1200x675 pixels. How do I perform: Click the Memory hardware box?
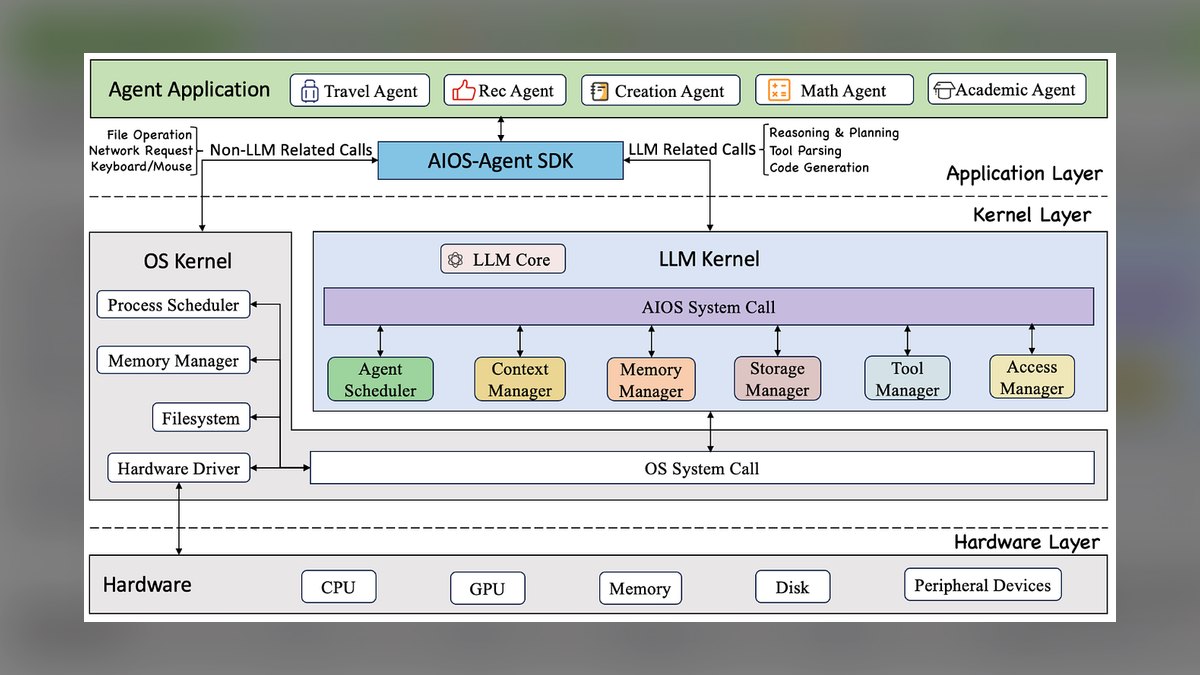640,588
